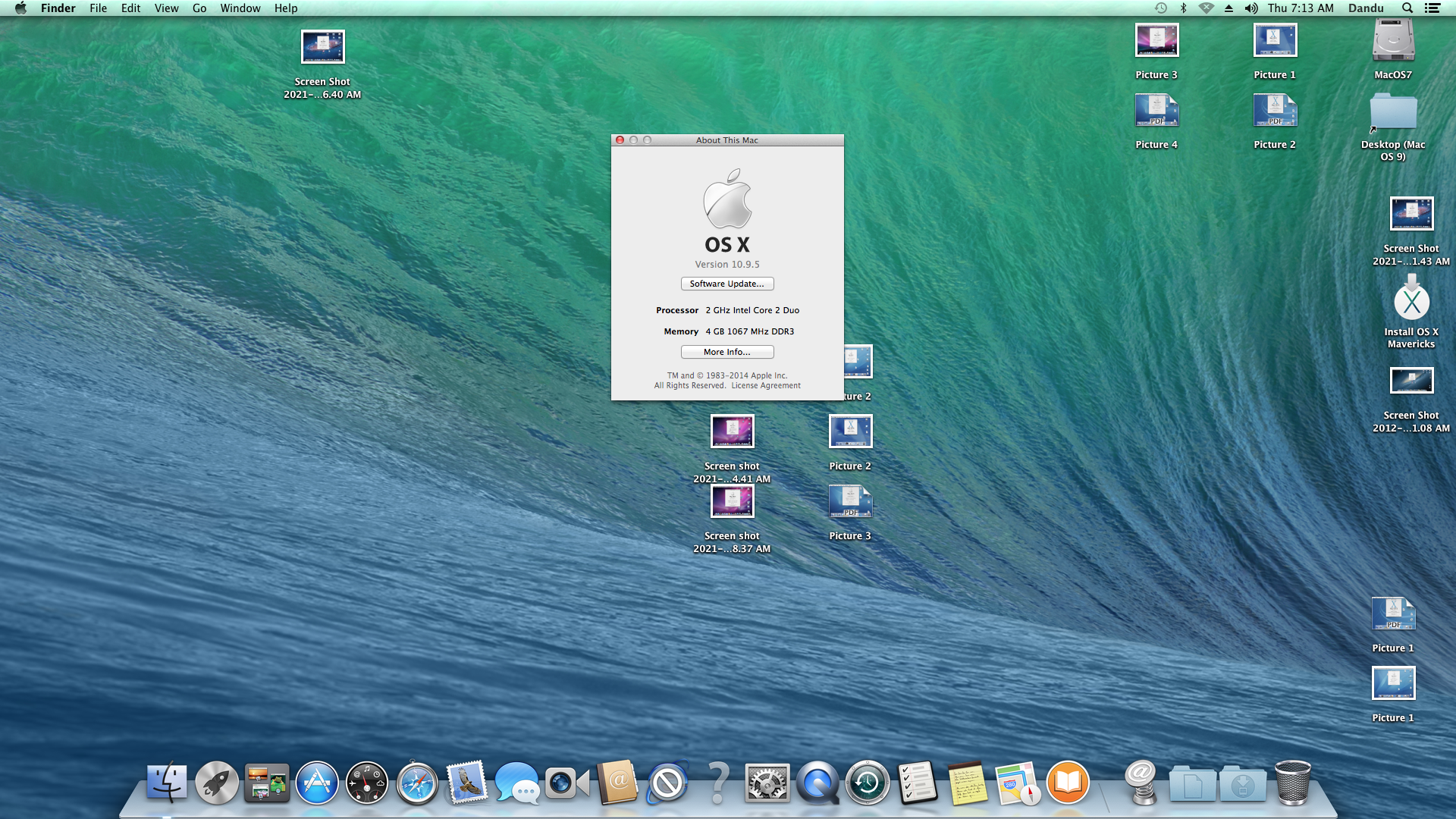This screenshot has width=1456, height=819.
Task: Open the Dandu user menu
Action: [x=1366, y=8]
